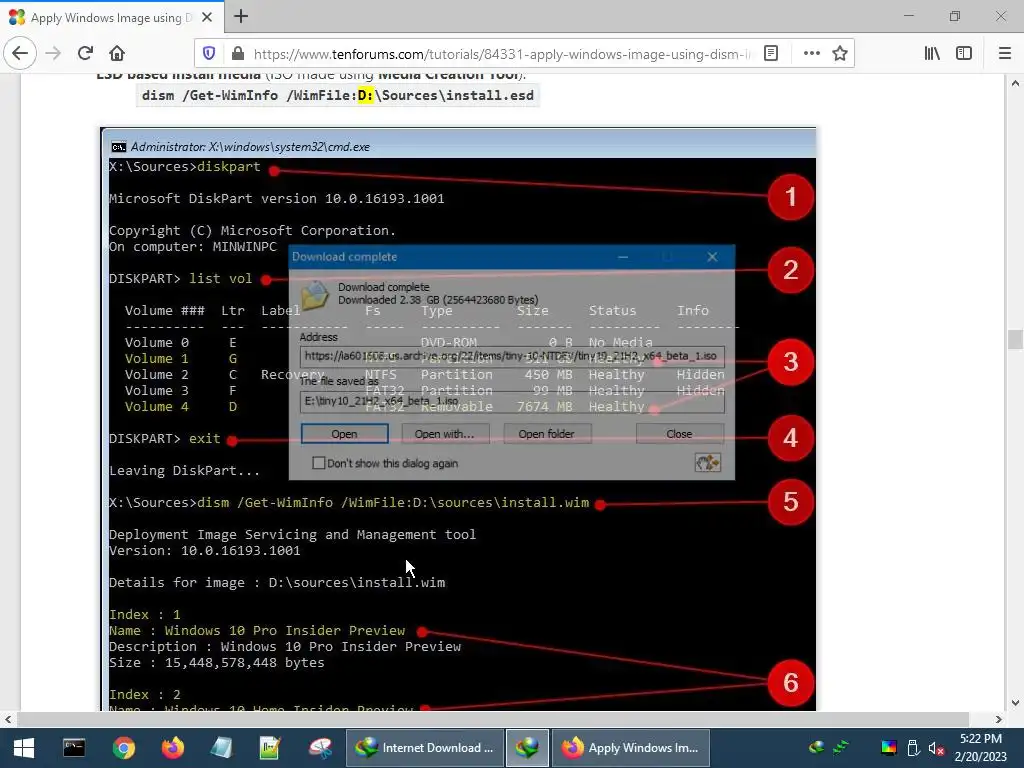Select the Apply Windows Image tab
Viewport: 1024px width, 768px height.
tap(112, 17)
